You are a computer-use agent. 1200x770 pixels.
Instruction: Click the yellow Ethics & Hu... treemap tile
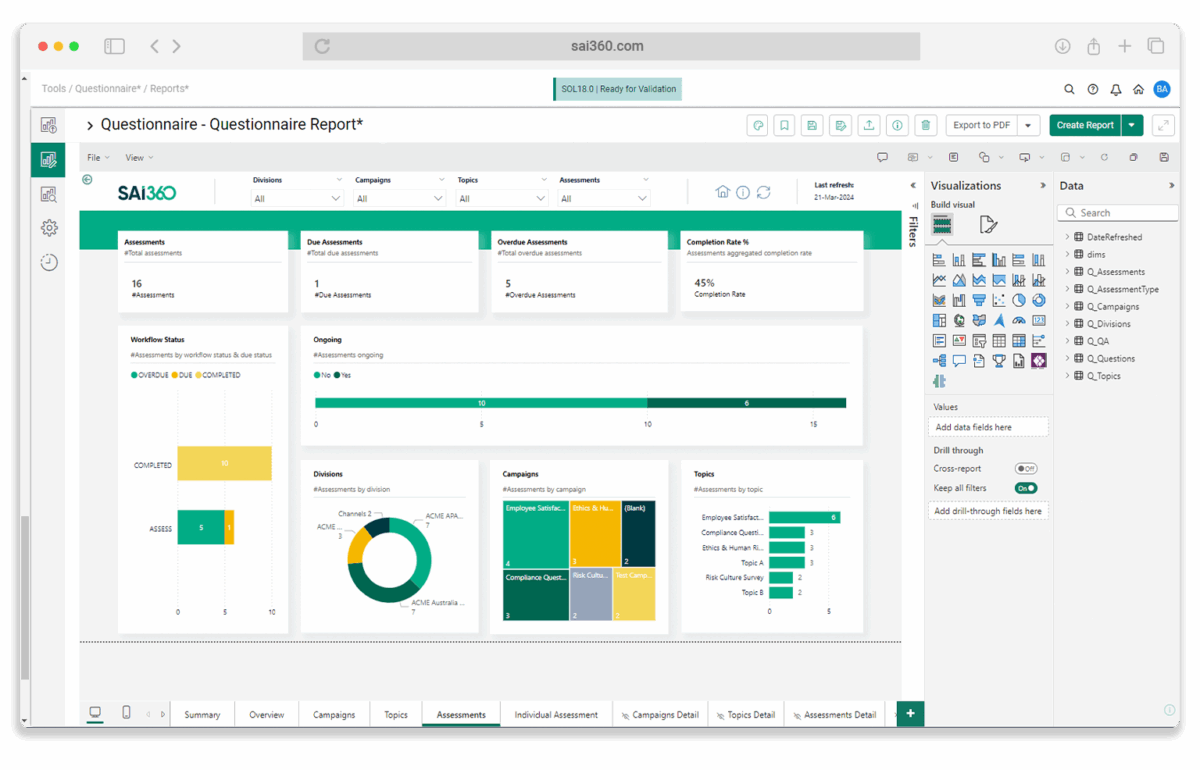[595, 534]
